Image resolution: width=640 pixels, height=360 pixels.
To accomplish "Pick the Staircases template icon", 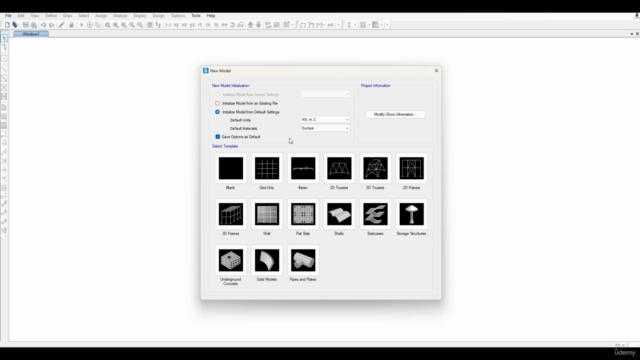I will tap(375, 214).
